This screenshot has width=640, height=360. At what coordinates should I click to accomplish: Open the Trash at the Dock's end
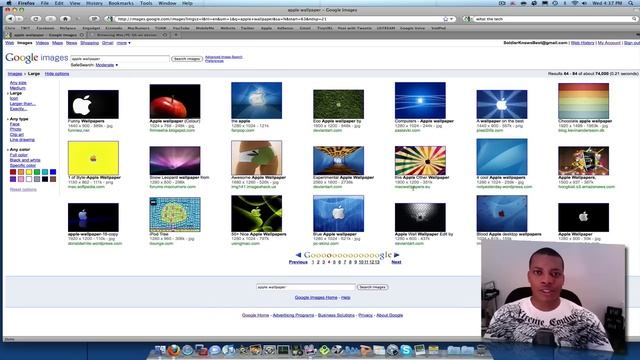pyautogui.click(x=482, y=350)
